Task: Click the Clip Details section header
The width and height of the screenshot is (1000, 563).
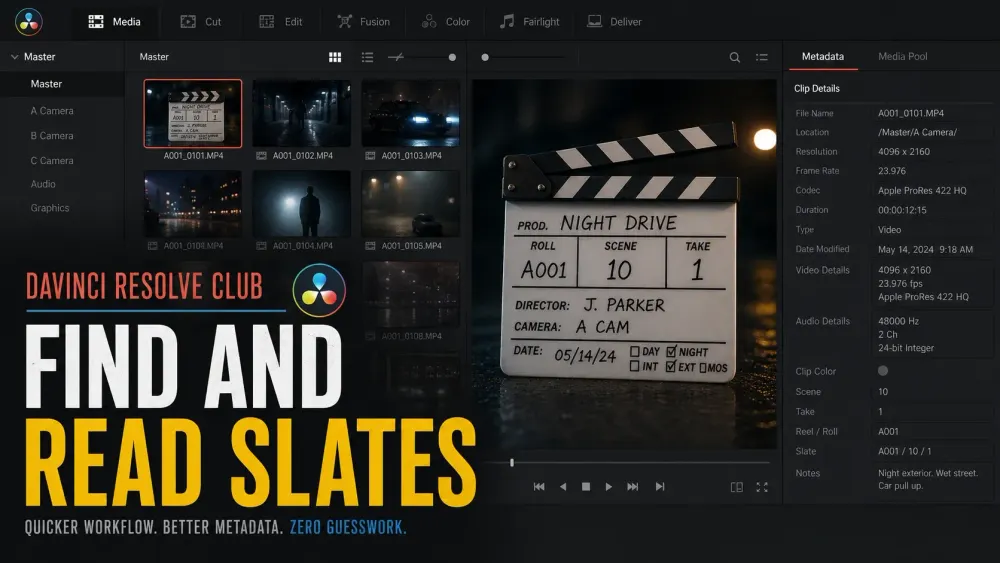Action: (x=816, y=88)
